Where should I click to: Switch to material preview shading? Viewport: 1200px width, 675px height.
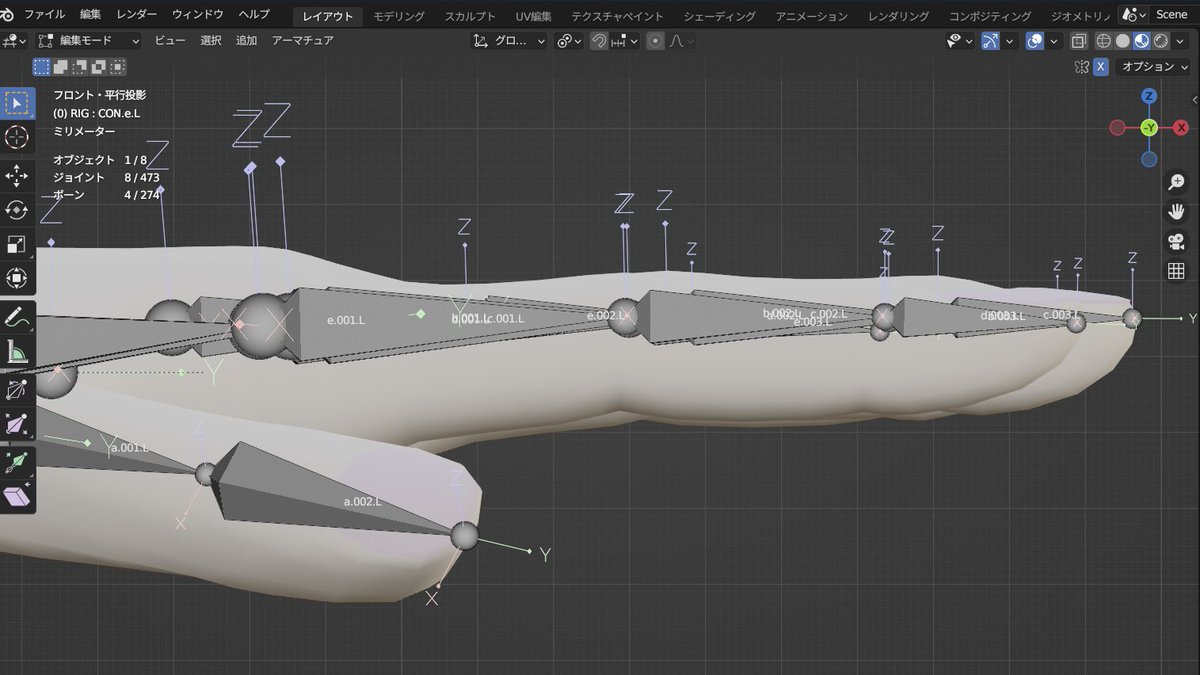1142,41
